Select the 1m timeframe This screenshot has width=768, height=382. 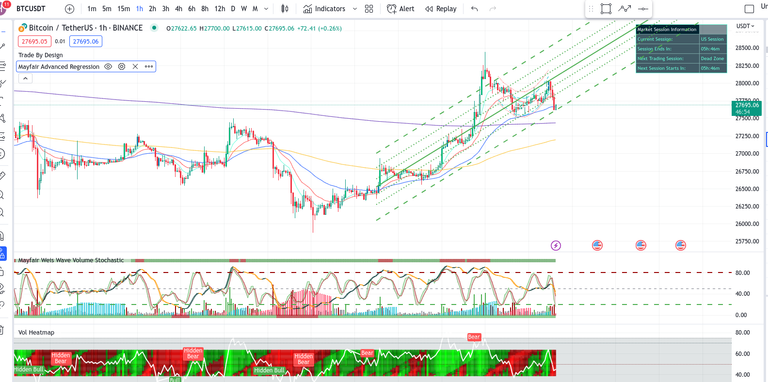coord(92,9)
